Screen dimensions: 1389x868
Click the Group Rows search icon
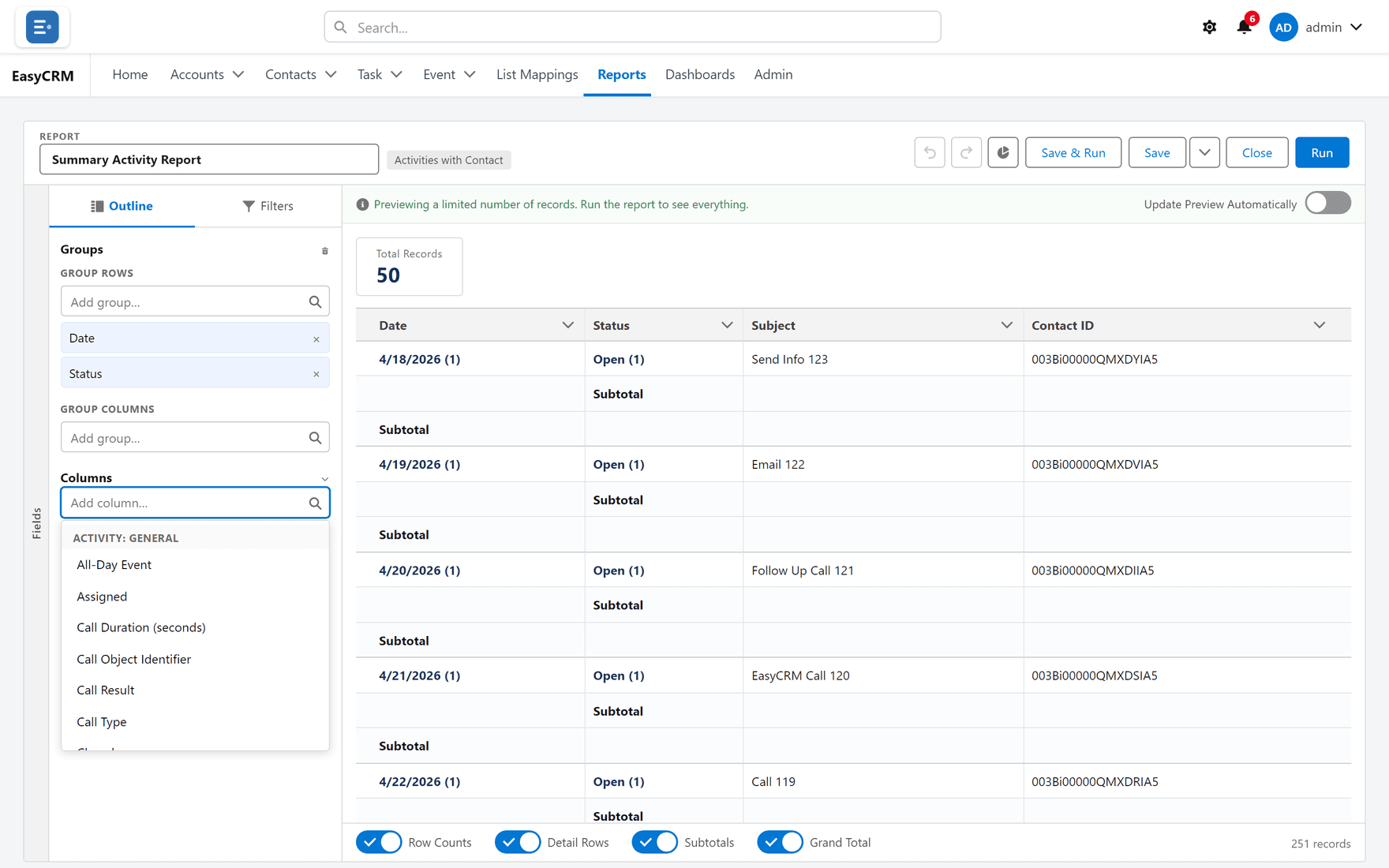pos(315,301)
